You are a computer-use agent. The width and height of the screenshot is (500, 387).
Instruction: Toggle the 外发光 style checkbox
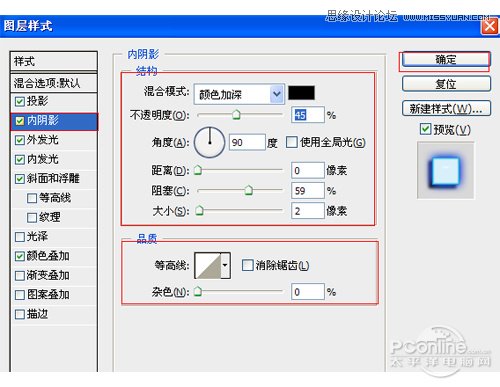[x=20, y=140]
